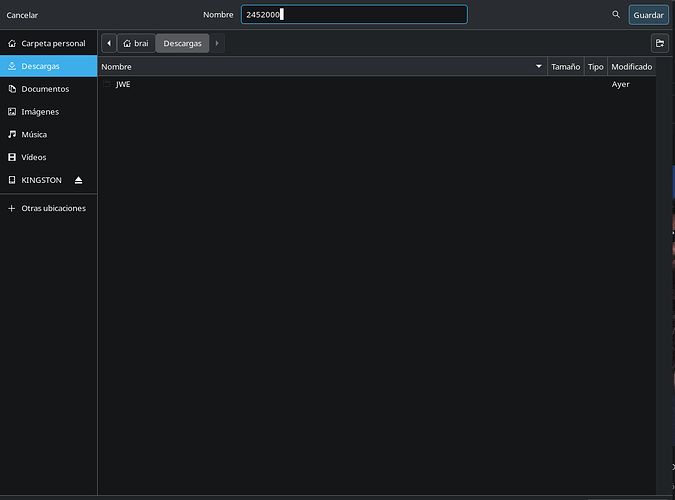Go to Imágenes in the sidebar
The width and height of the screenshot is (675, 500).
pyautogui.click(x=40, y=112)
